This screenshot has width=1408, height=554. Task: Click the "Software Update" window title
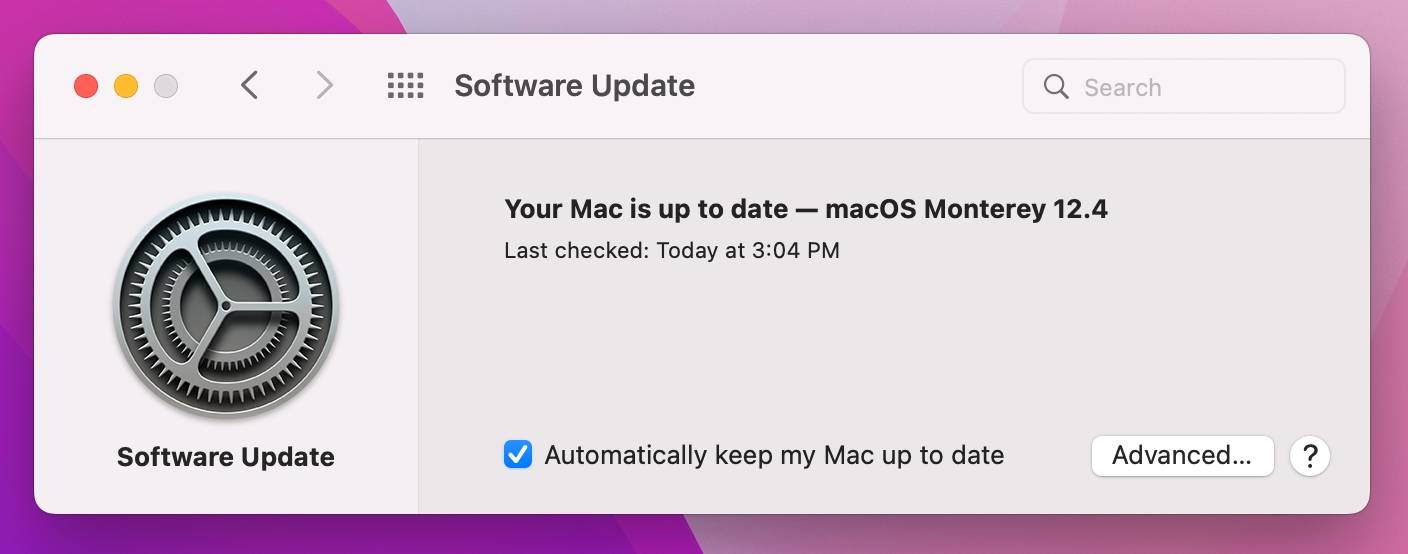574,86
